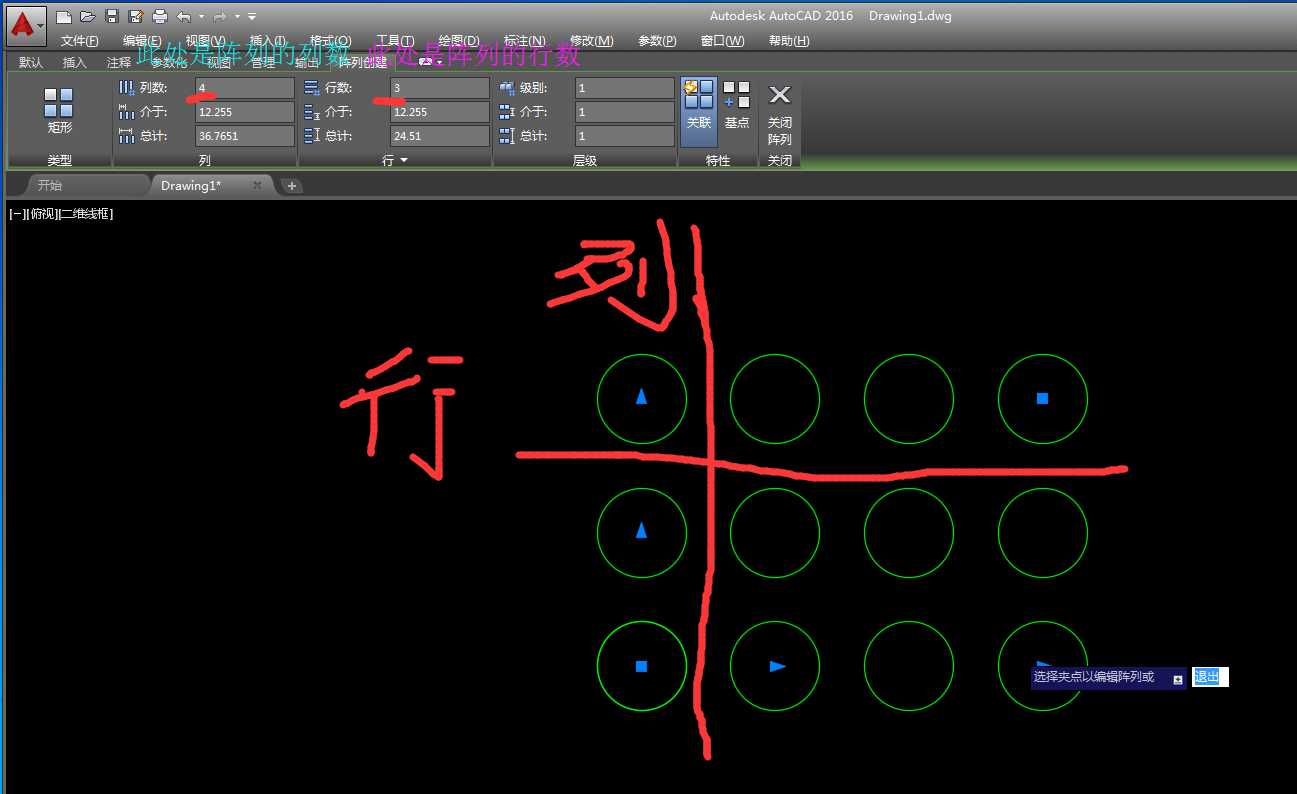Open the 插入(I) menu

[x=267, y=41]
